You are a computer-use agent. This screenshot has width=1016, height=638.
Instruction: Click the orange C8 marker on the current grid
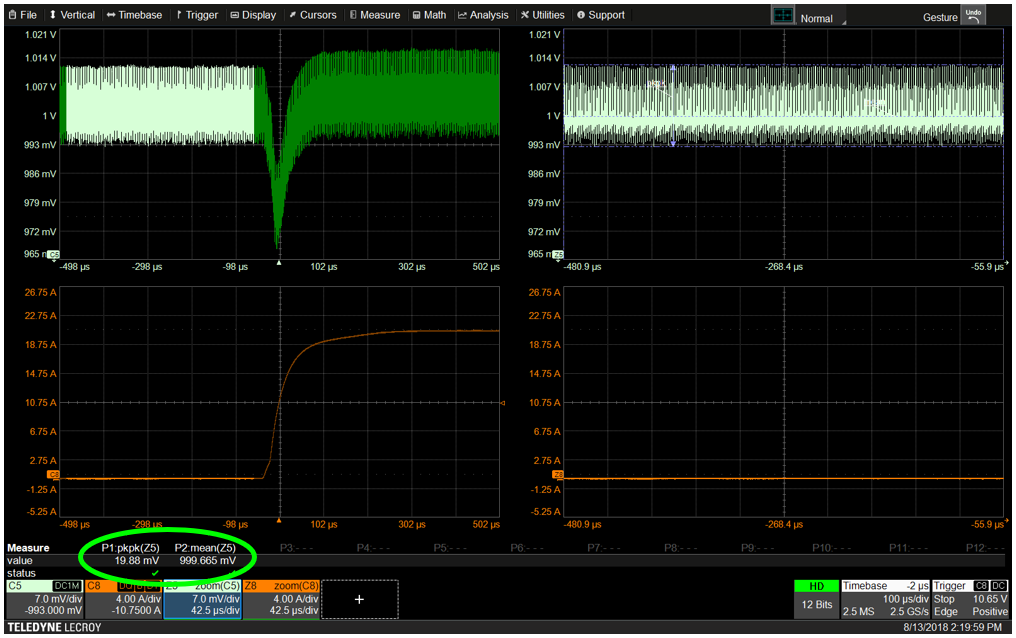click(x=54, y=474)
